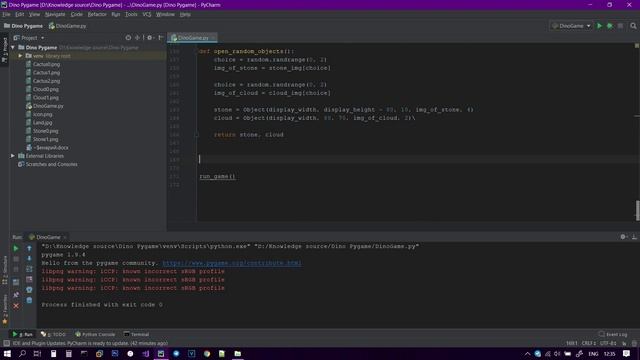The width and height of the screenshot is (640, 360).
Task: Open the Run tool window button
Action: tap(23, 334)
